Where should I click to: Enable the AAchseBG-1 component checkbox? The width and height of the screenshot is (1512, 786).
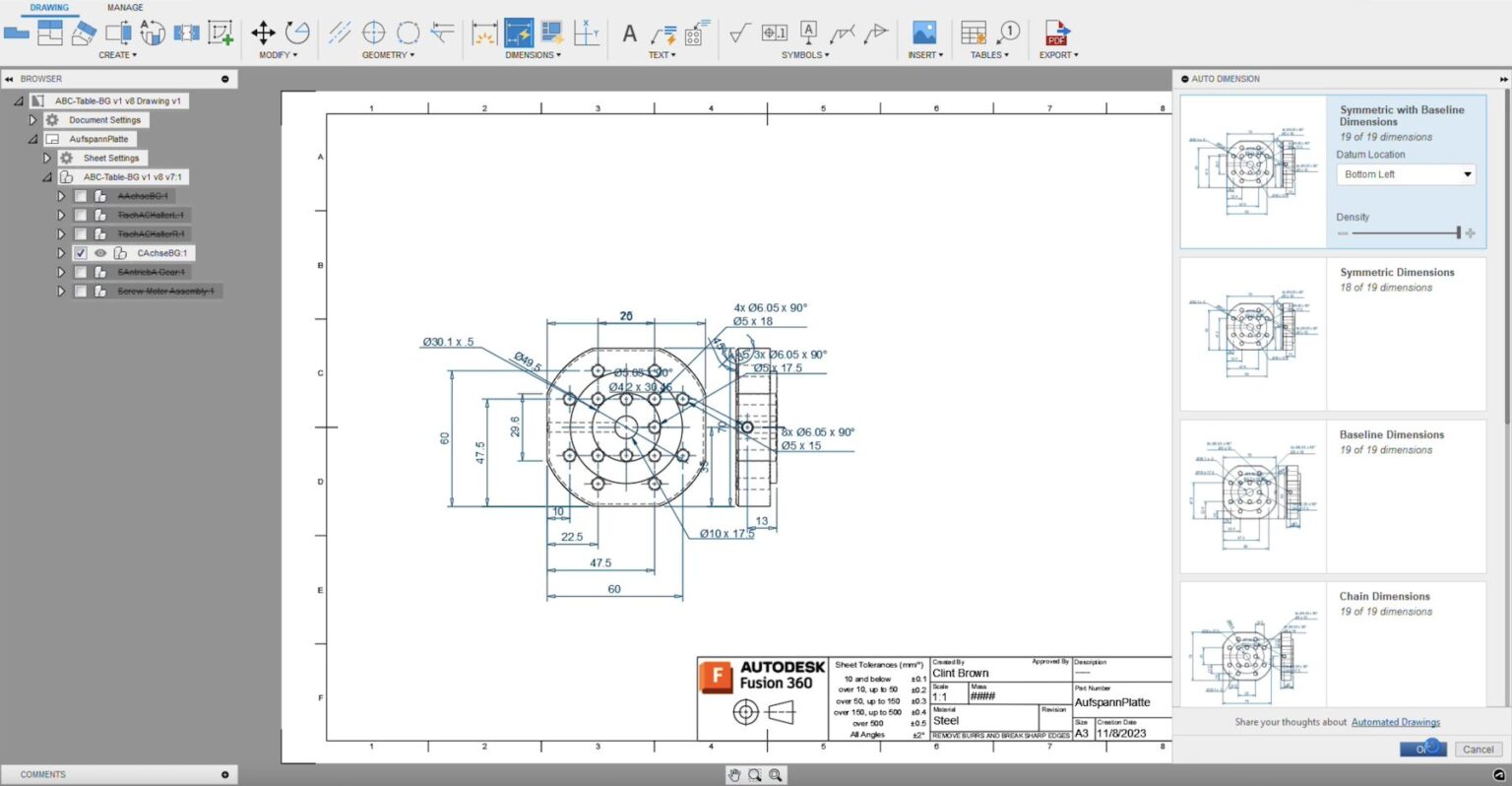(81, 196)
